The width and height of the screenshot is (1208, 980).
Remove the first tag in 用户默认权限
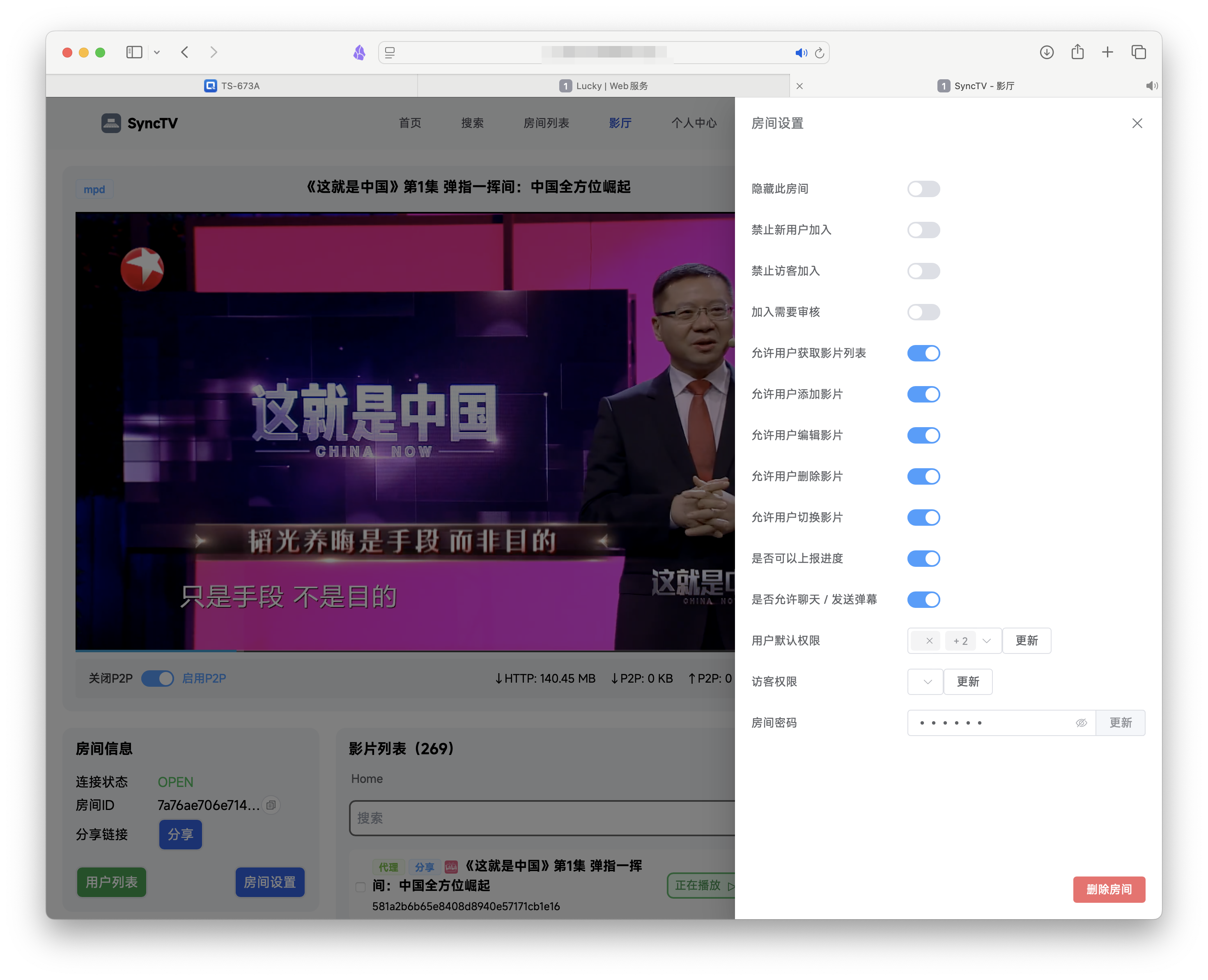tap(929, 641)
